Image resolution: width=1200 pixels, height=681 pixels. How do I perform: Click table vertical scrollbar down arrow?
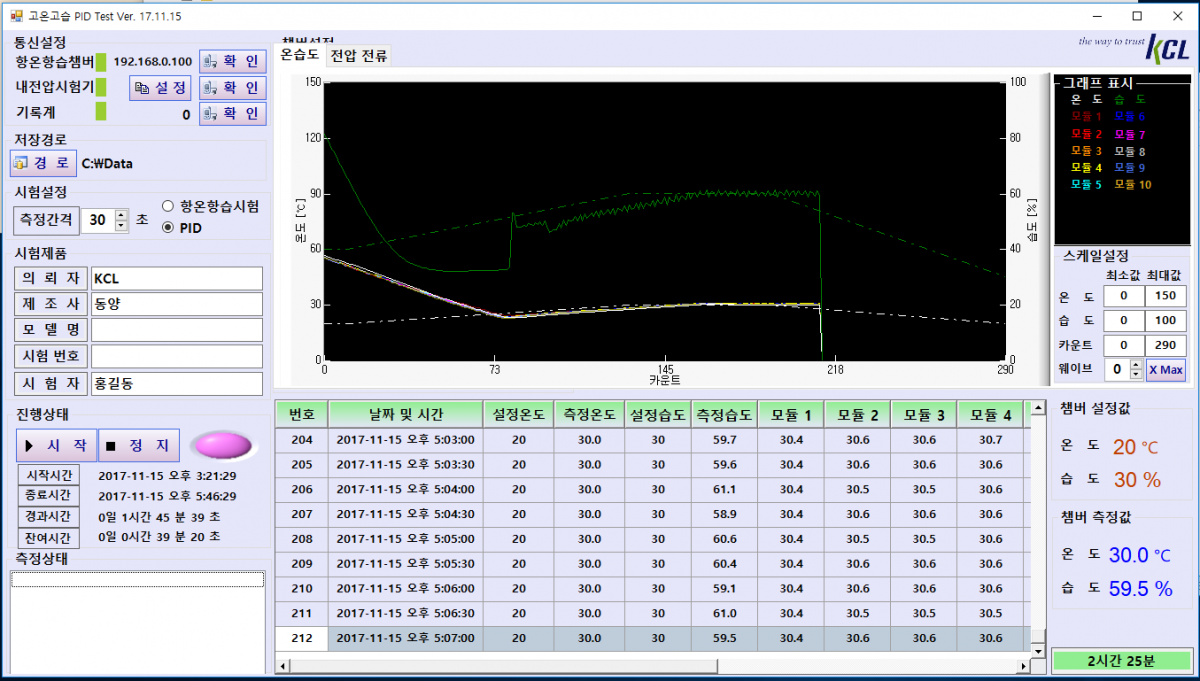(x=1038, y=650)
